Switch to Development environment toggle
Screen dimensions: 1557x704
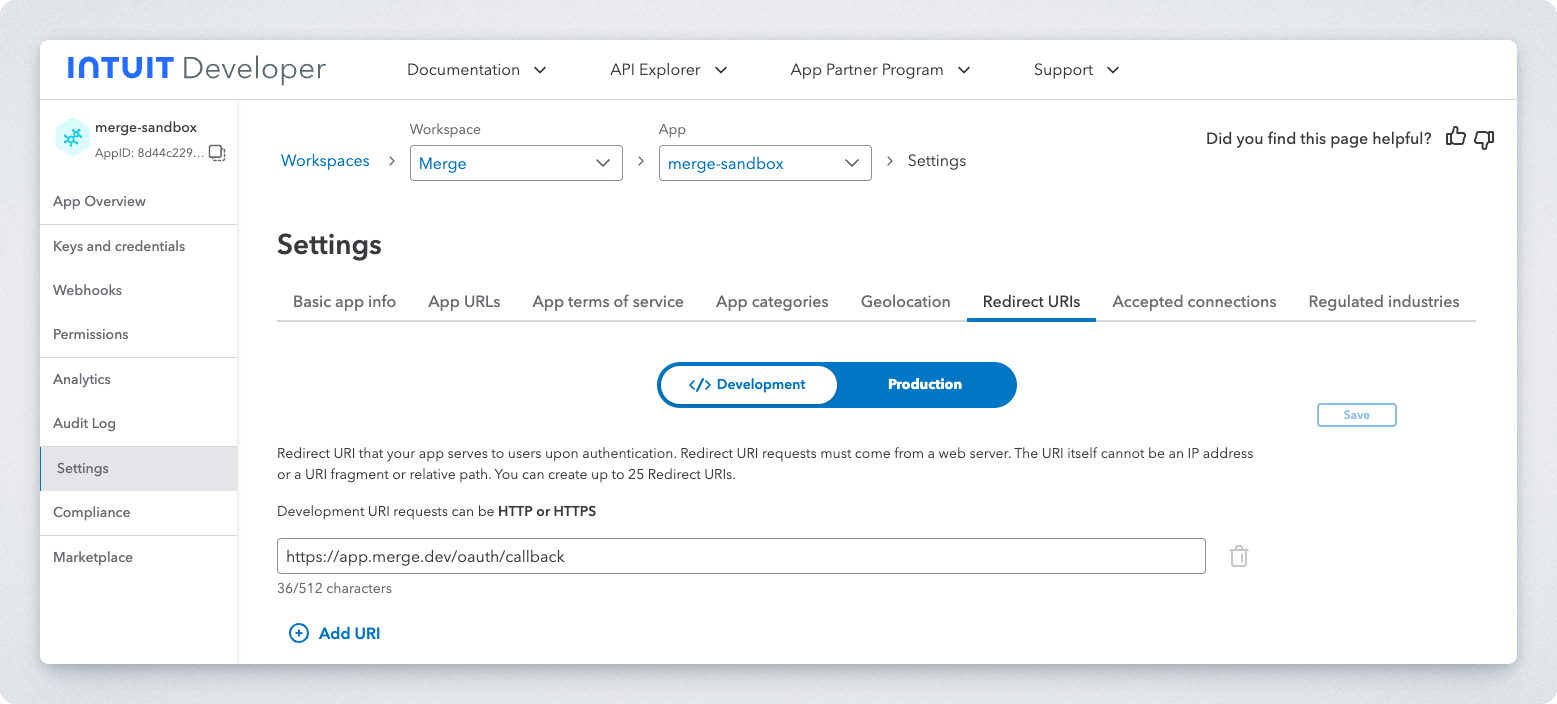(748, 385)
